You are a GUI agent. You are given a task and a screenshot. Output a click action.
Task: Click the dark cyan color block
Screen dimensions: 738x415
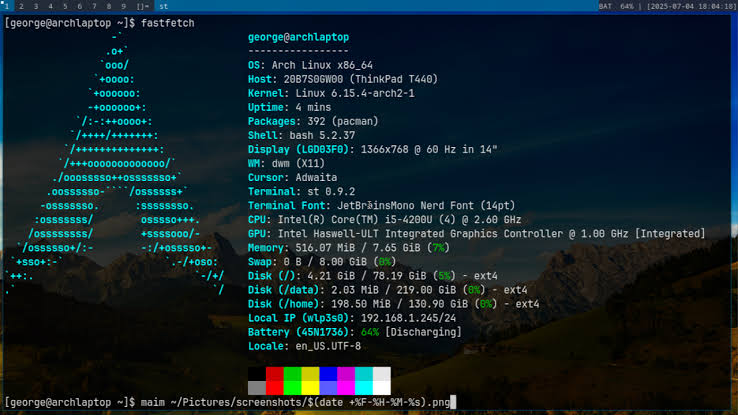point(364,374)
